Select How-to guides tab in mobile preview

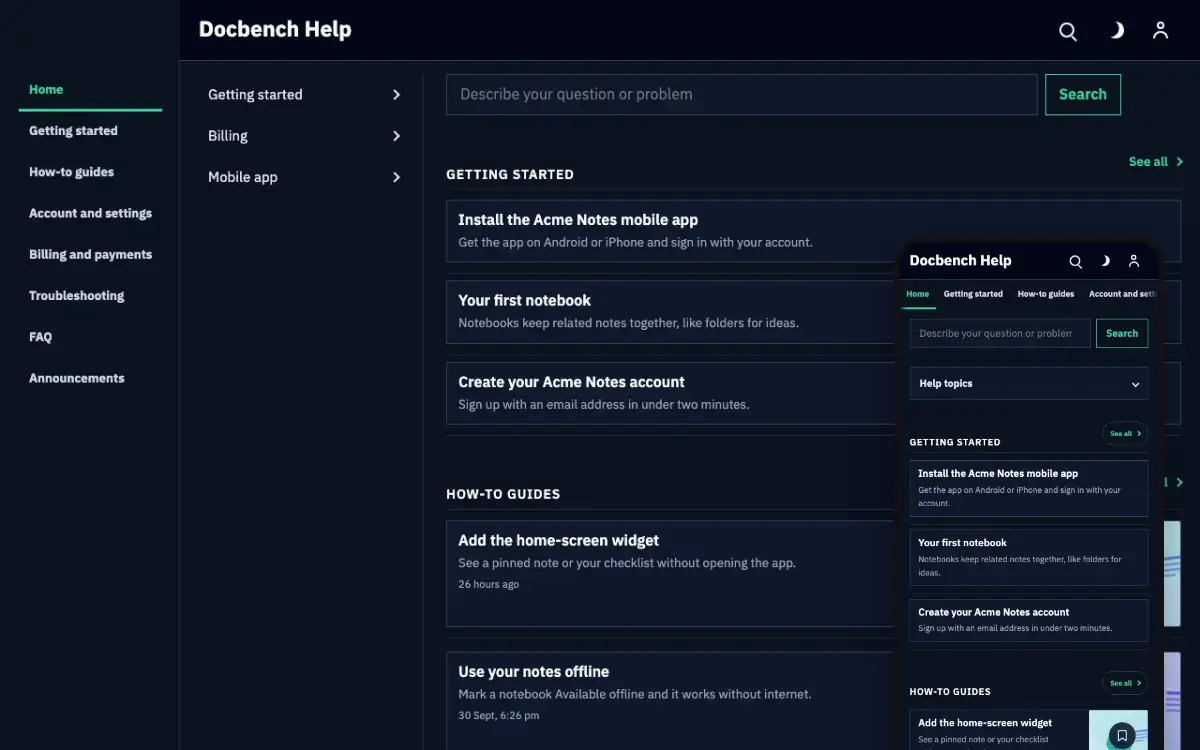click(x=1046, y=294)
